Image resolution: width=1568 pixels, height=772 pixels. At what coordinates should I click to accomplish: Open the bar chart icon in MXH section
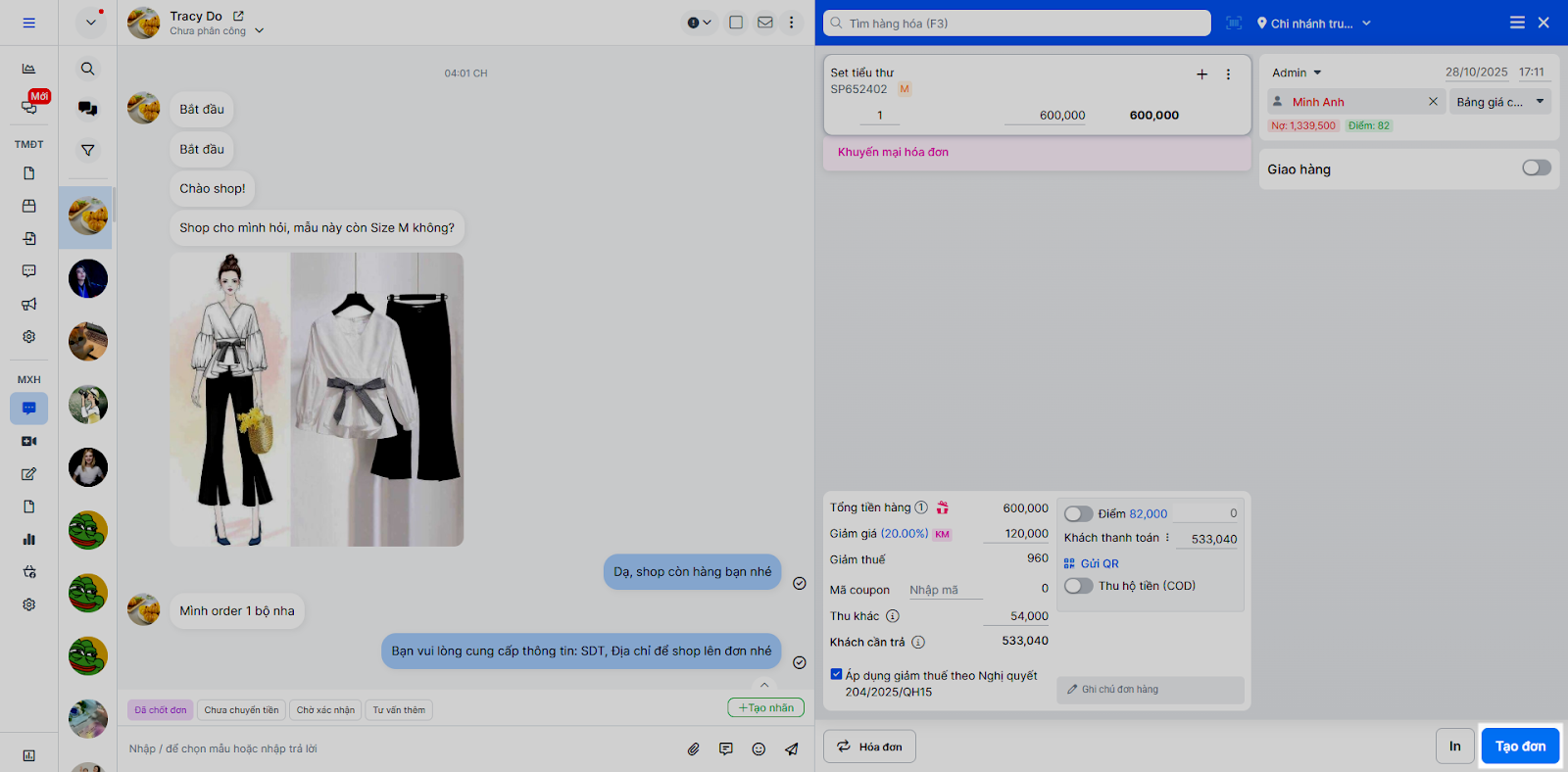point(28,539)
